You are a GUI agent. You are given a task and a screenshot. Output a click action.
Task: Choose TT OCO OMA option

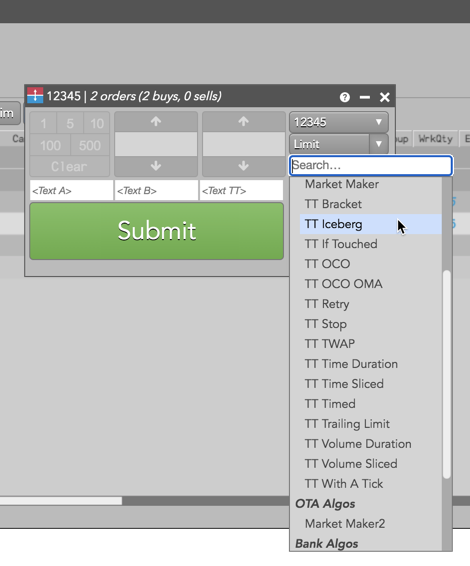pyautogui.click(x=370, y=284)
